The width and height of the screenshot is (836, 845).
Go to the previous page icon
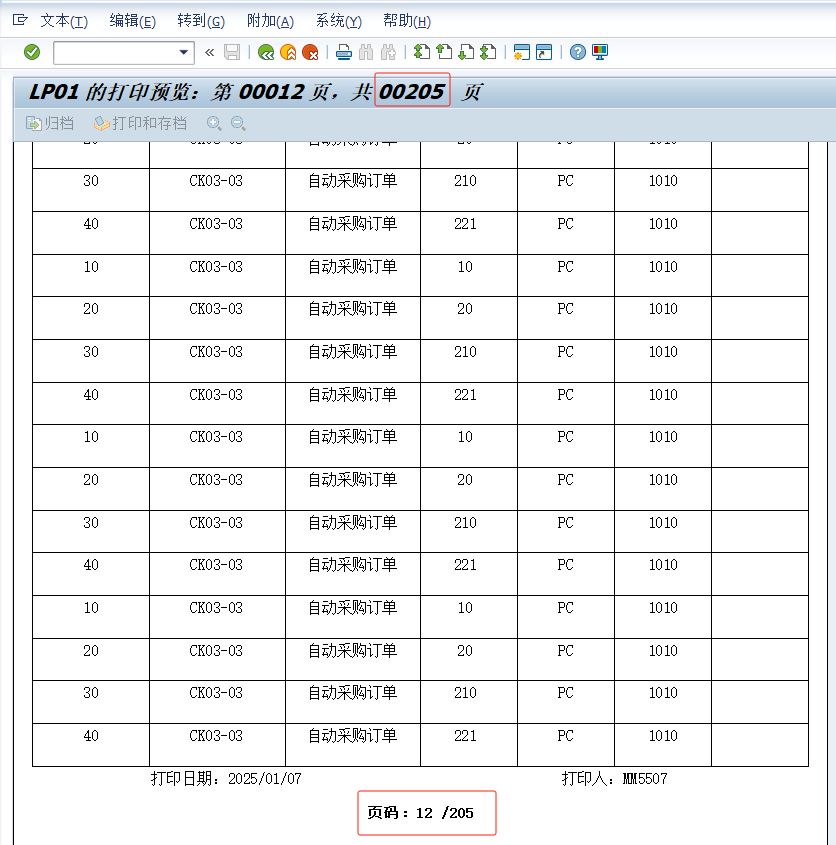tap(444, 52)
